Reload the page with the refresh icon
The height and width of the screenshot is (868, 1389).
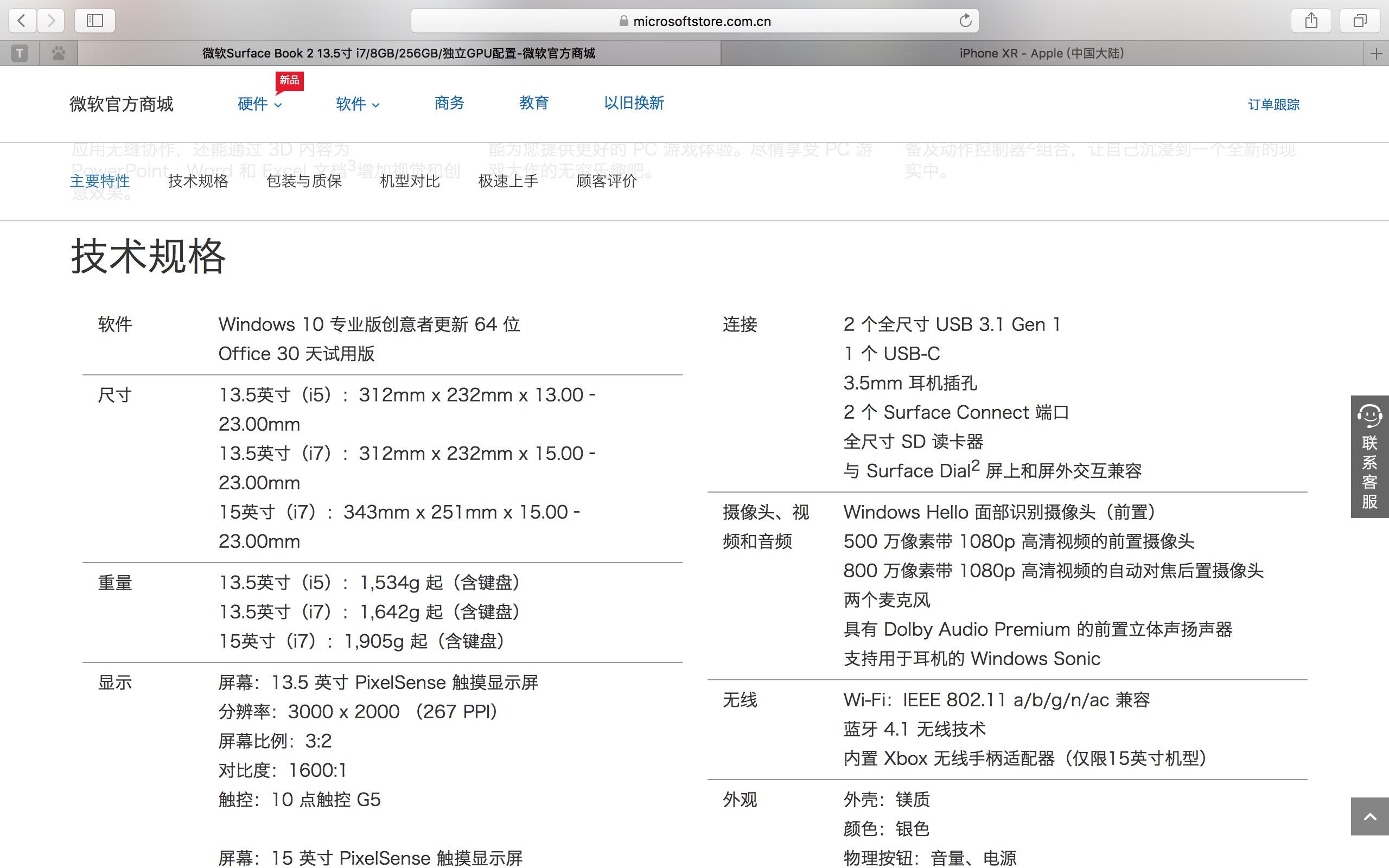point(965,21)
